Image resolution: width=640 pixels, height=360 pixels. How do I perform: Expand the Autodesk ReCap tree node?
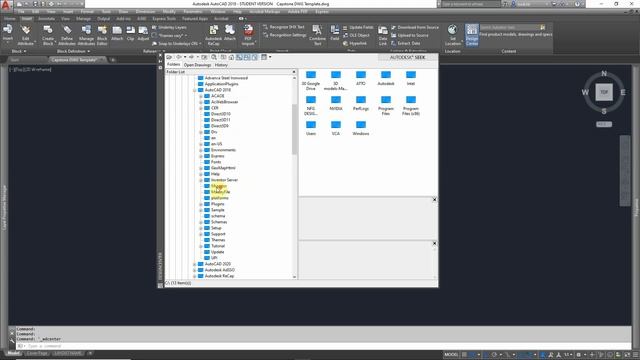195,276
